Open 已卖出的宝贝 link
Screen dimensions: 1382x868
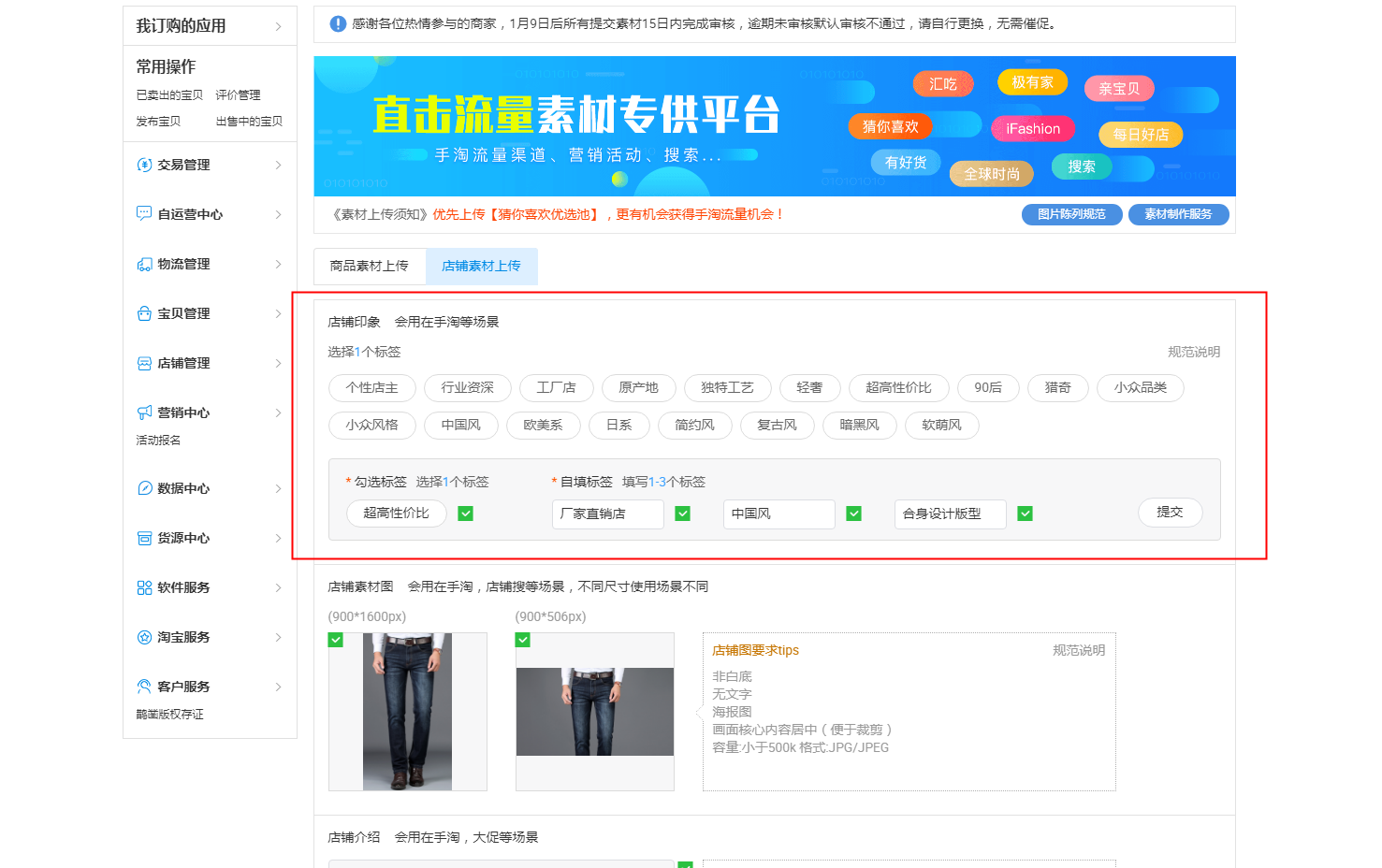click(169, 95)
